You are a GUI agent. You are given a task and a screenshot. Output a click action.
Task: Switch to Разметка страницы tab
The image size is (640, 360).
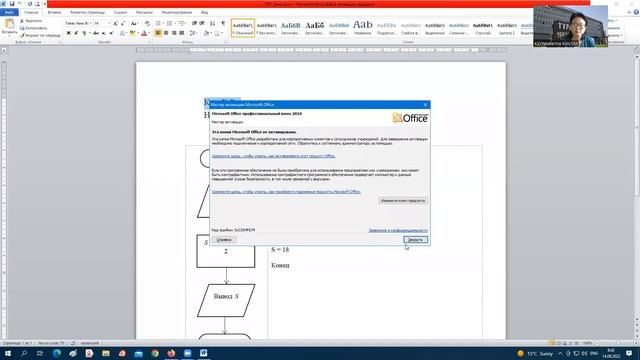point(88,13)
